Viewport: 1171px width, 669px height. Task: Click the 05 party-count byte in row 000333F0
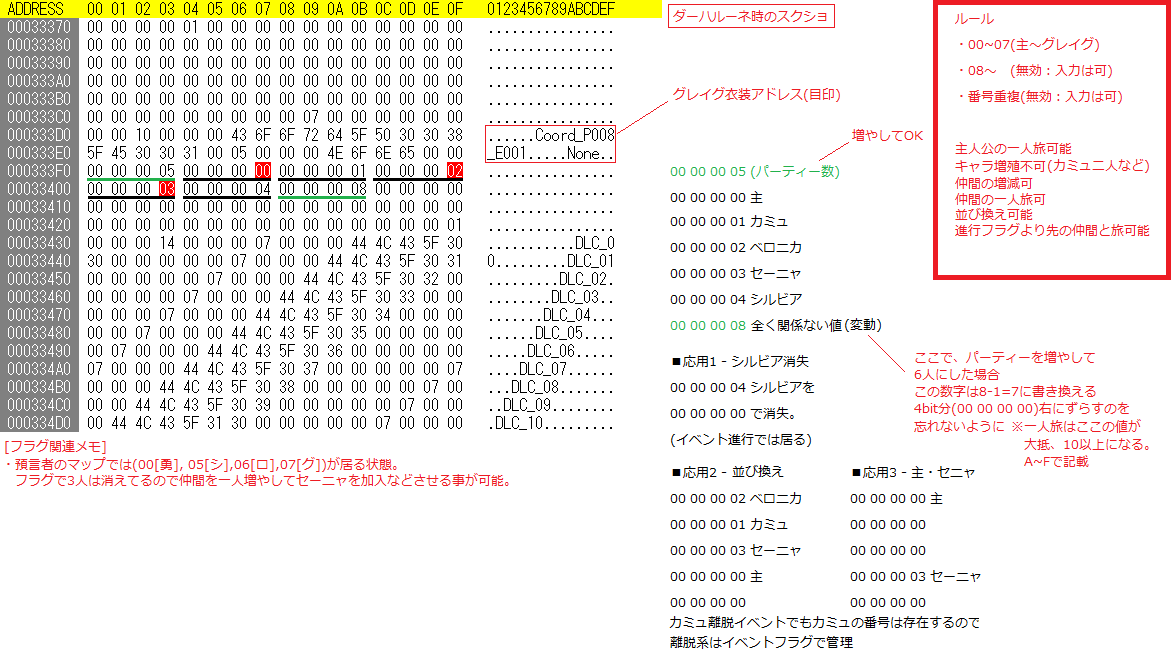coord(167,171)
